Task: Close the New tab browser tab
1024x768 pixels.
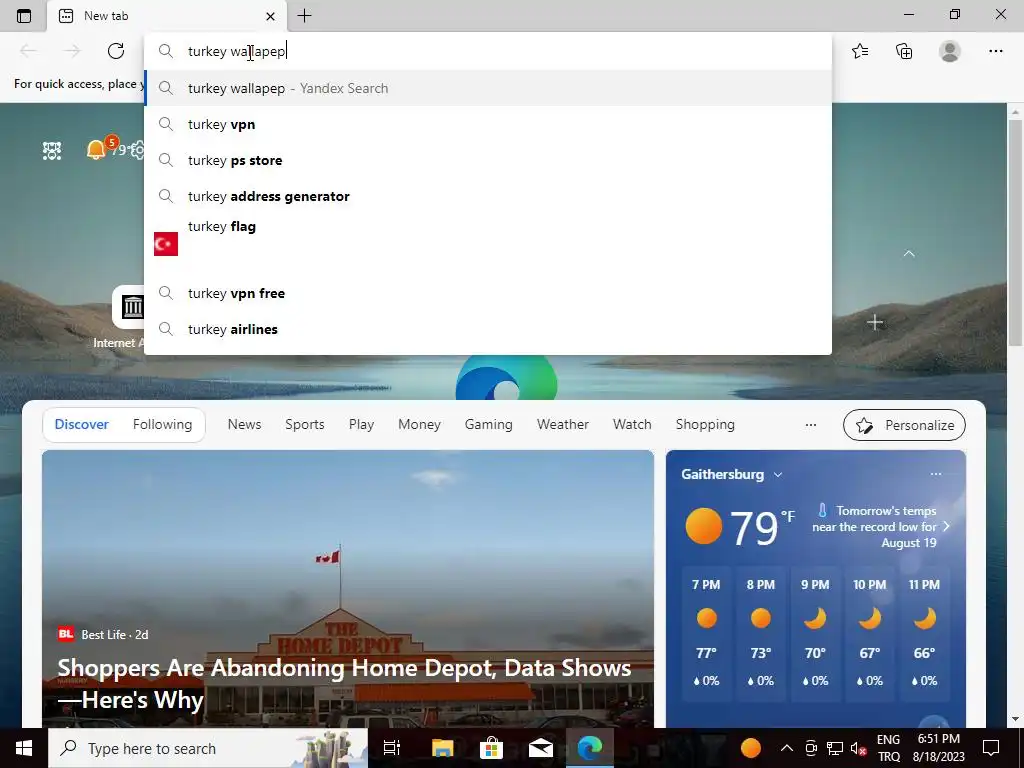Action: pyautogui.click(x=270, y=16)
